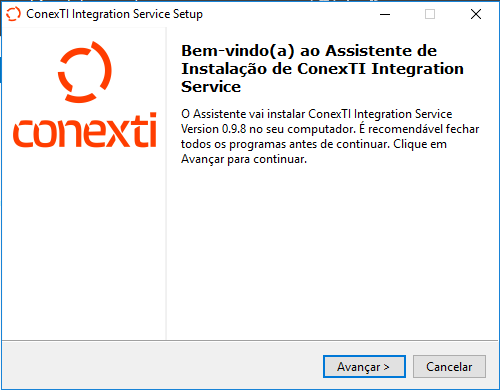Click the 'ConexTI Integration Service Setup' window title

point(114,14)
